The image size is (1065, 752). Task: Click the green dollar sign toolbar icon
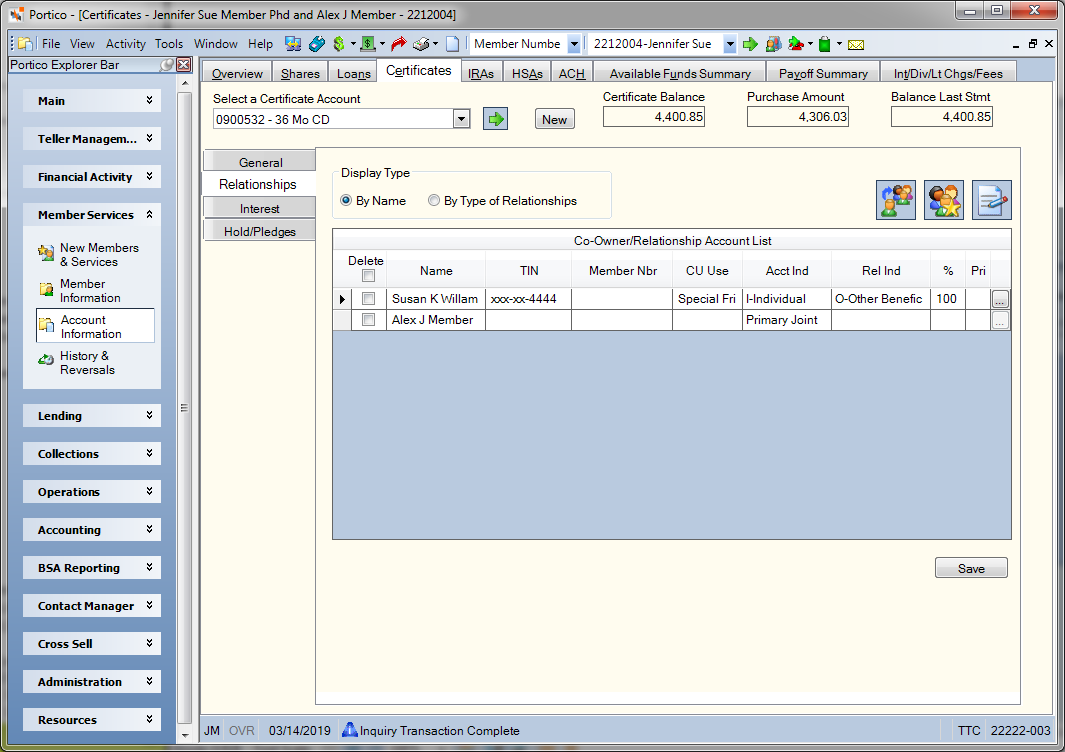(x=339, y=44)
